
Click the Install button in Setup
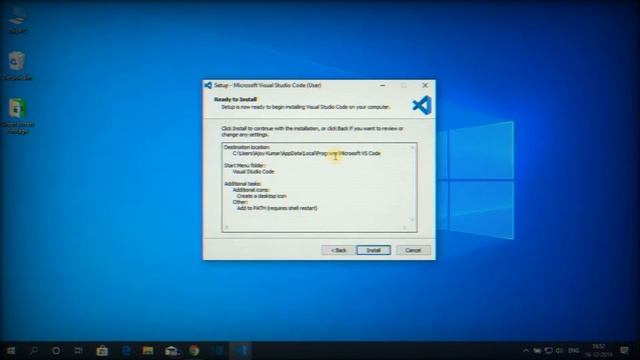coord(373,250)
